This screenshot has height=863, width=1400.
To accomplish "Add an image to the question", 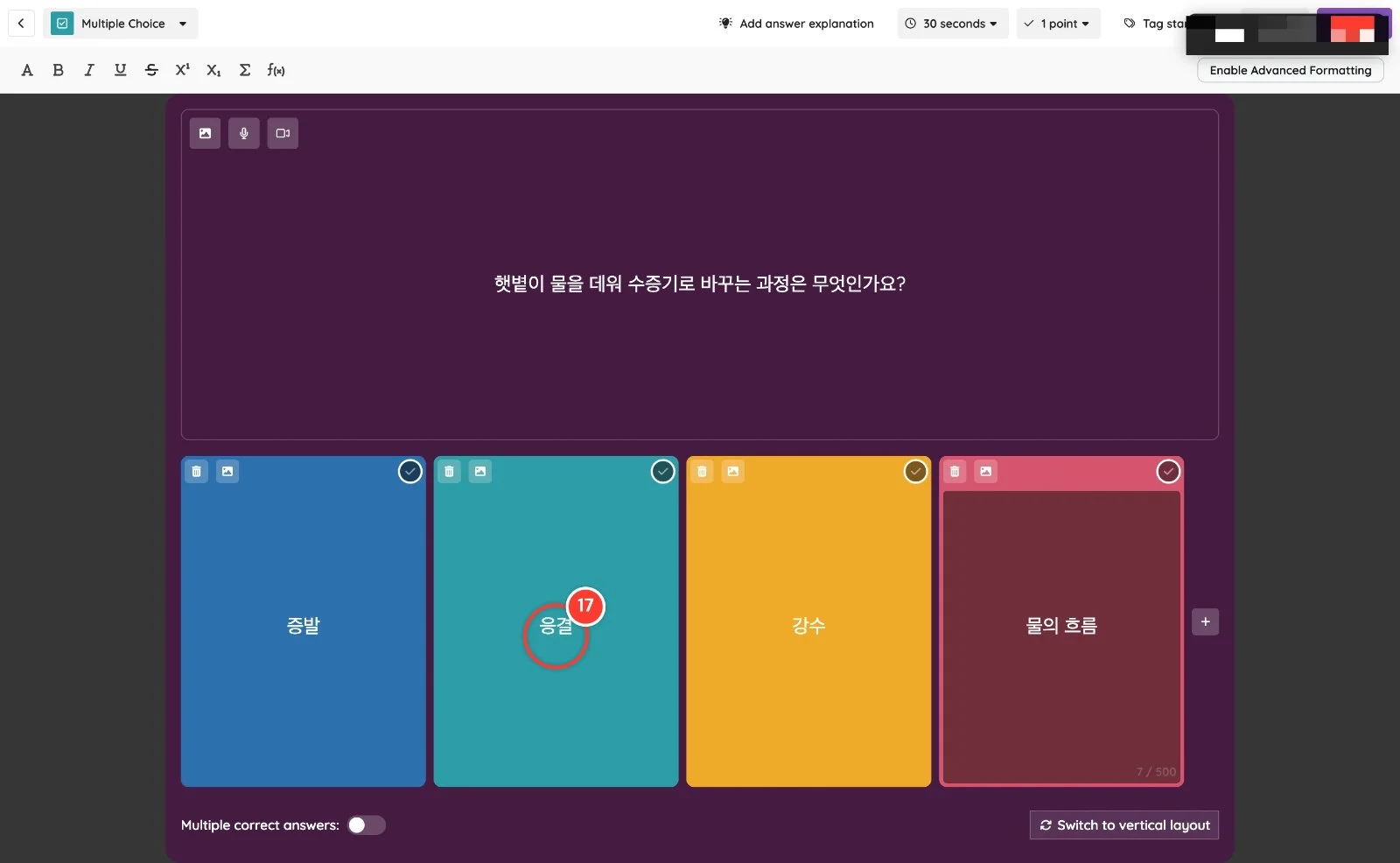I will tap(205, 133).
